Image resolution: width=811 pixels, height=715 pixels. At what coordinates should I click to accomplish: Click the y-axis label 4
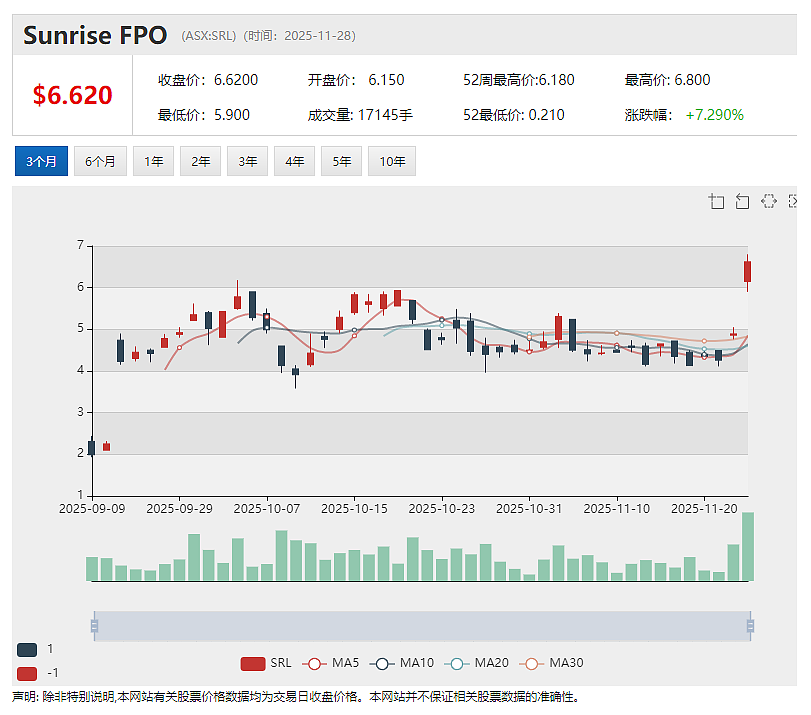pyautogui.click(x=80, y=370)
